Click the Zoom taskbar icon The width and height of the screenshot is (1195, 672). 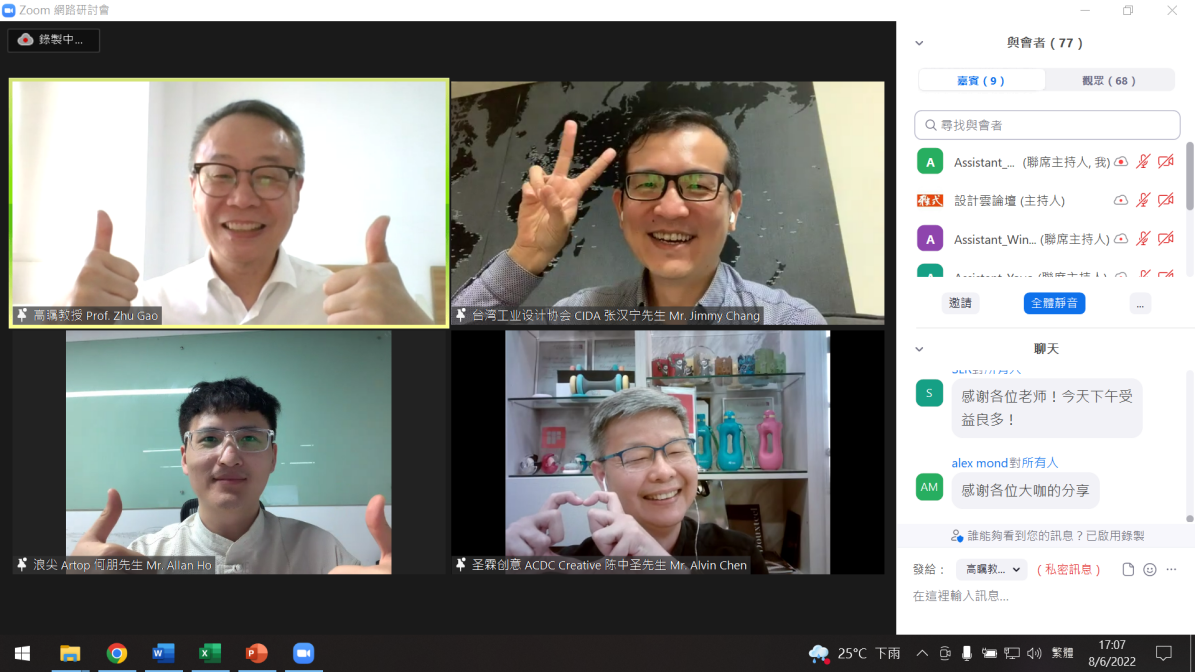[303, 654]
